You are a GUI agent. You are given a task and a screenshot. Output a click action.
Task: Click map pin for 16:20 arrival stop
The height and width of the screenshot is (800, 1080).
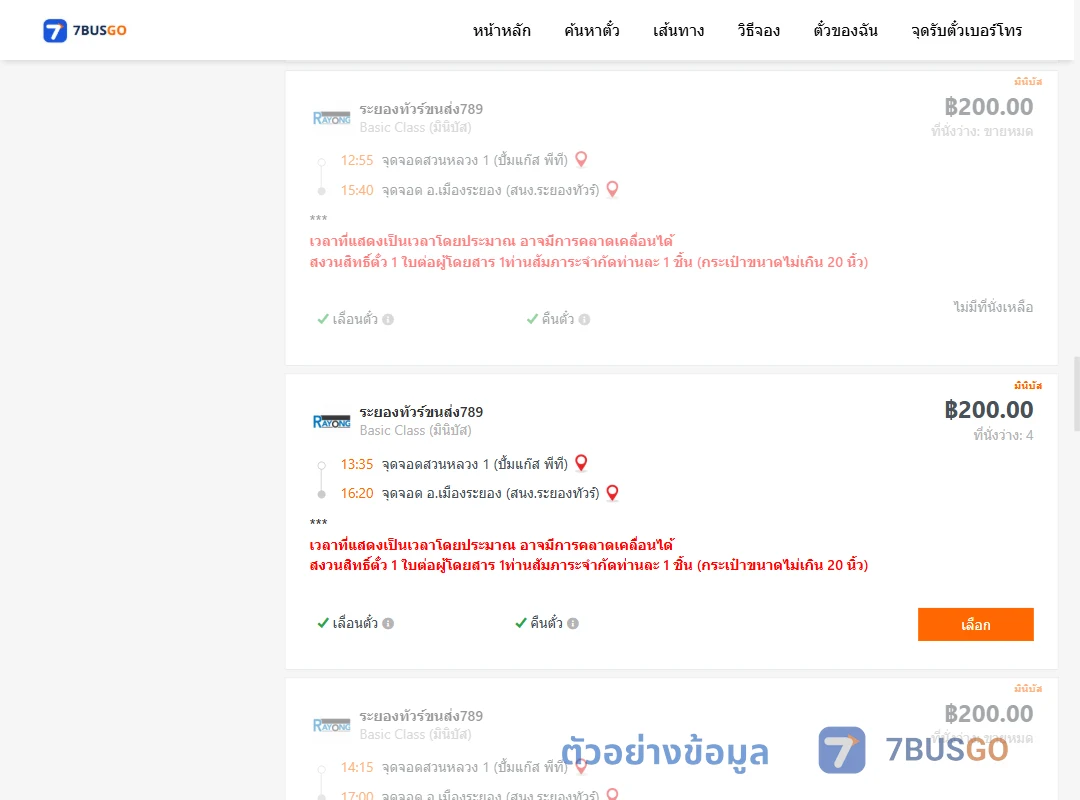click(x=612, y=493)
